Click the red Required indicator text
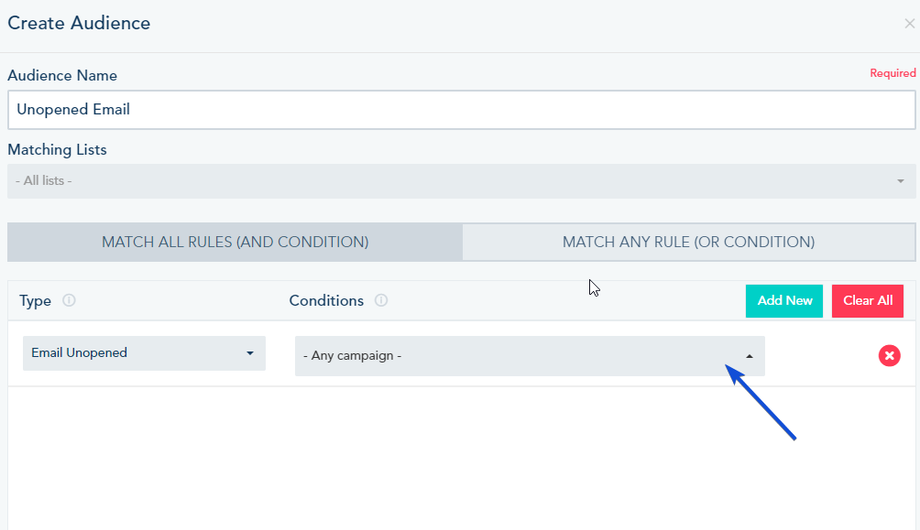Image resolution: width=920 pixels, height=530 pixels. (x=892, y=73)
